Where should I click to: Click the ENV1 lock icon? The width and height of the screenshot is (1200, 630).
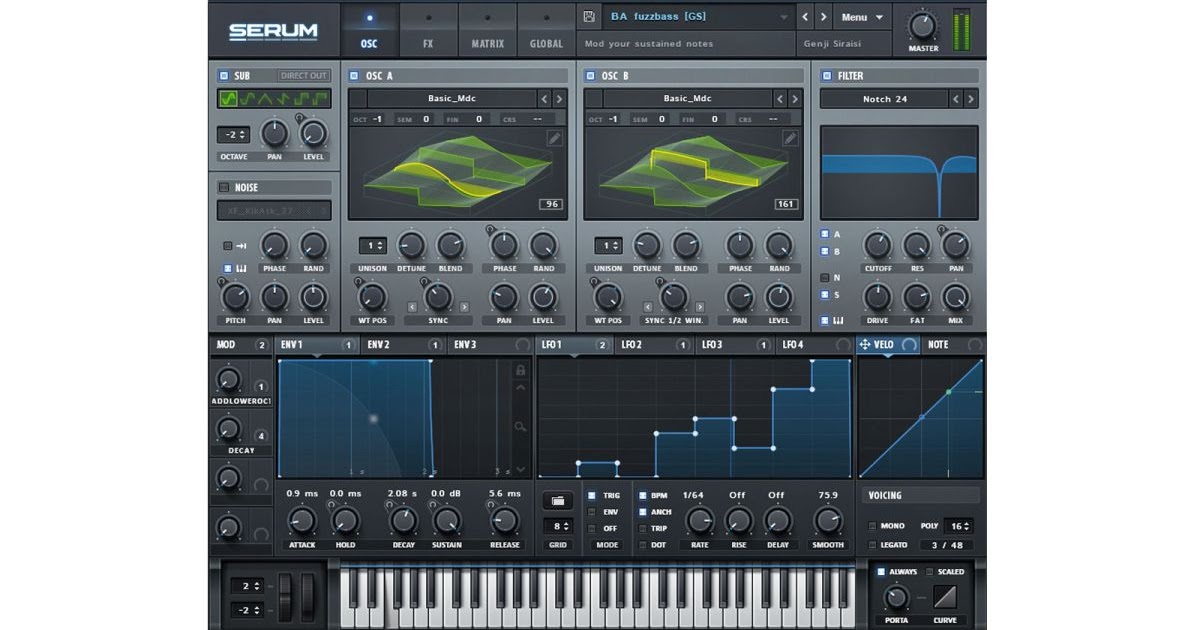click(520, 370)
